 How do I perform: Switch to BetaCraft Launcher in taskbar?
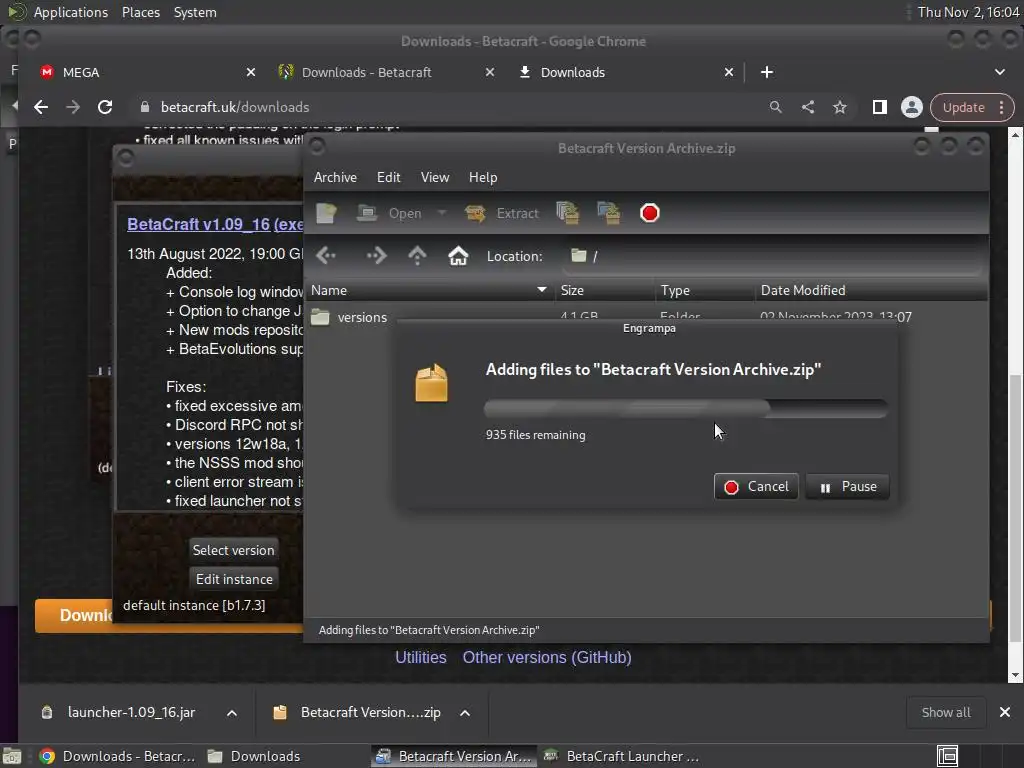tap(622, 756)
